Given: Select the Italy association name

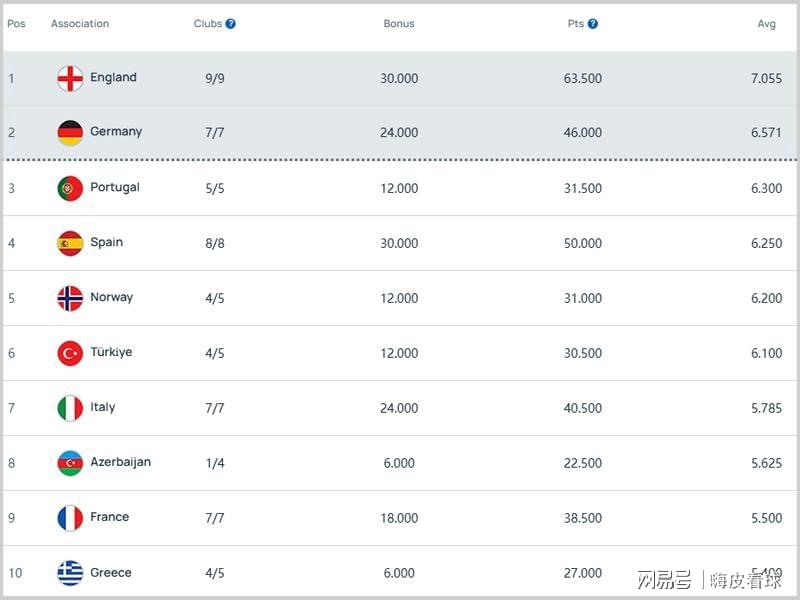Looking at the screenshot, I should (x=103, y=407).
